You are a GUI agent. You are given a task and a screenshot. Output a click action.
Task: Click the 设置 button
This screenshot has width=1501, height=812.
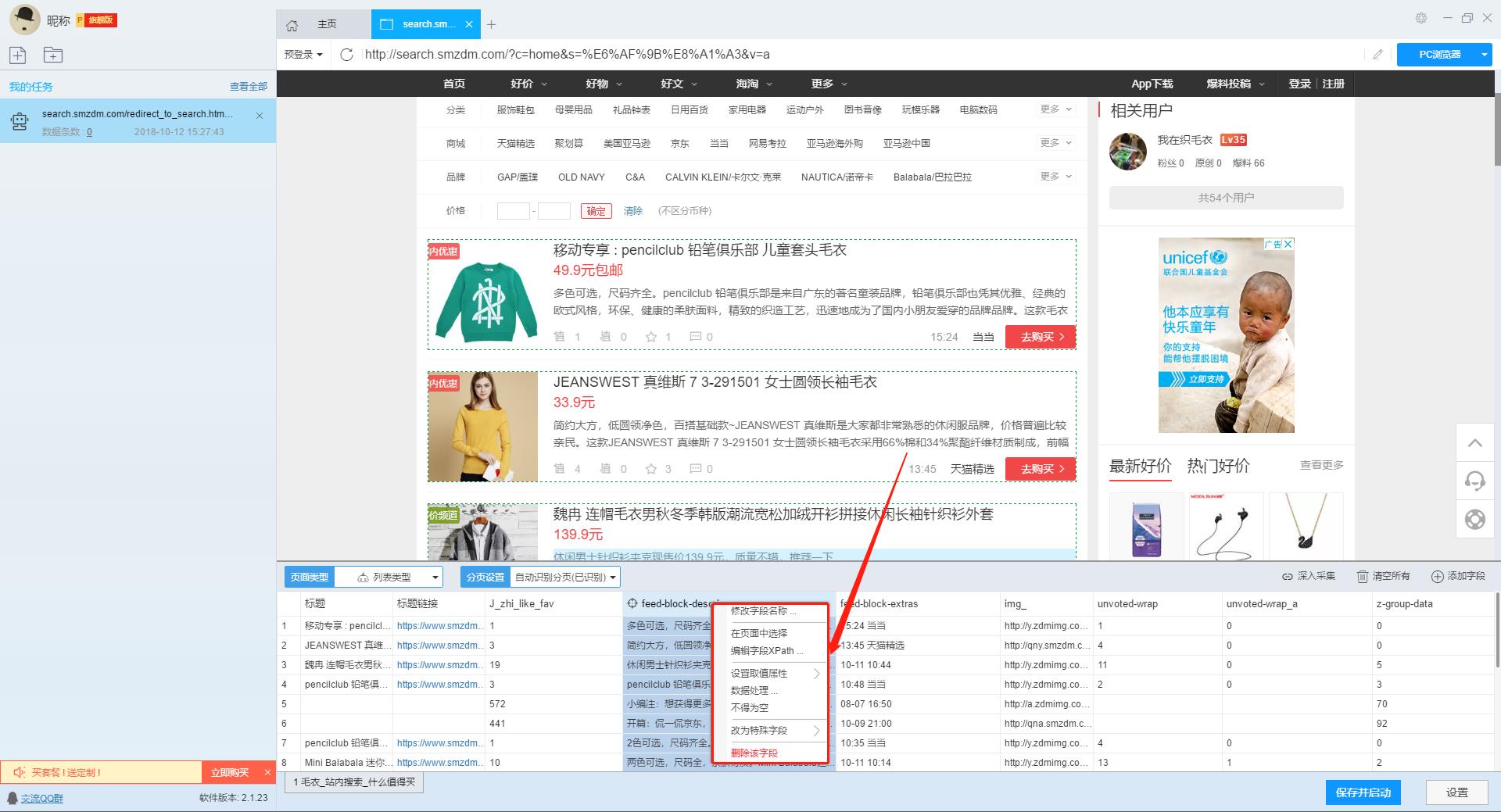1456,792
